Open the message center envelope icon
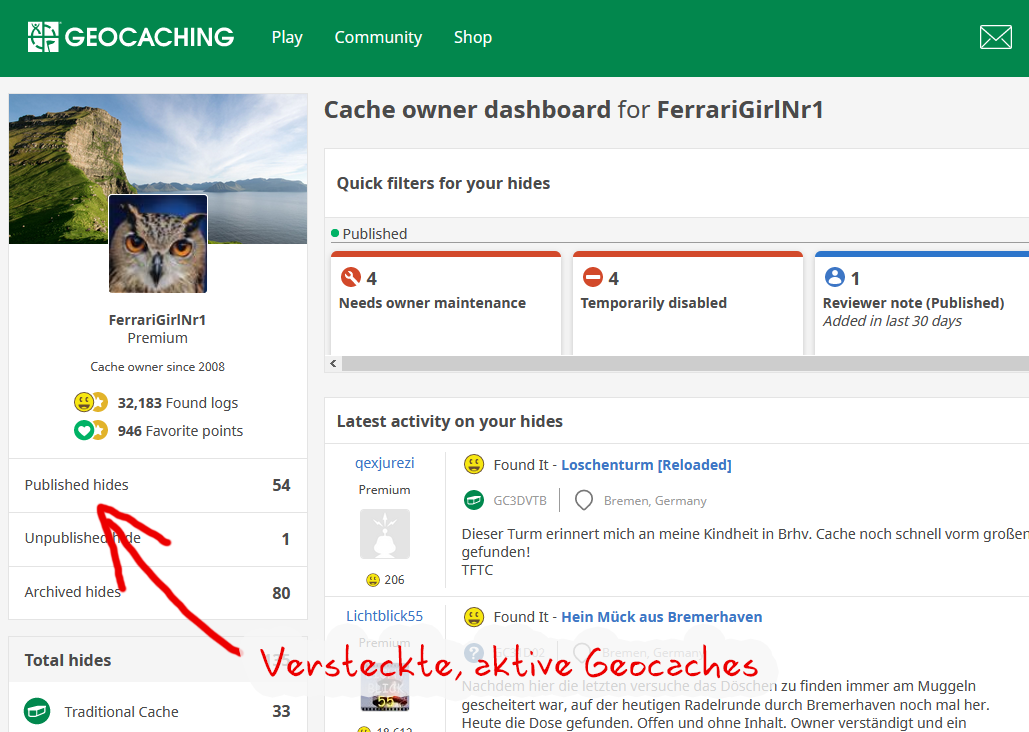The image size is (1029, 732). click(x=996, y=37)
